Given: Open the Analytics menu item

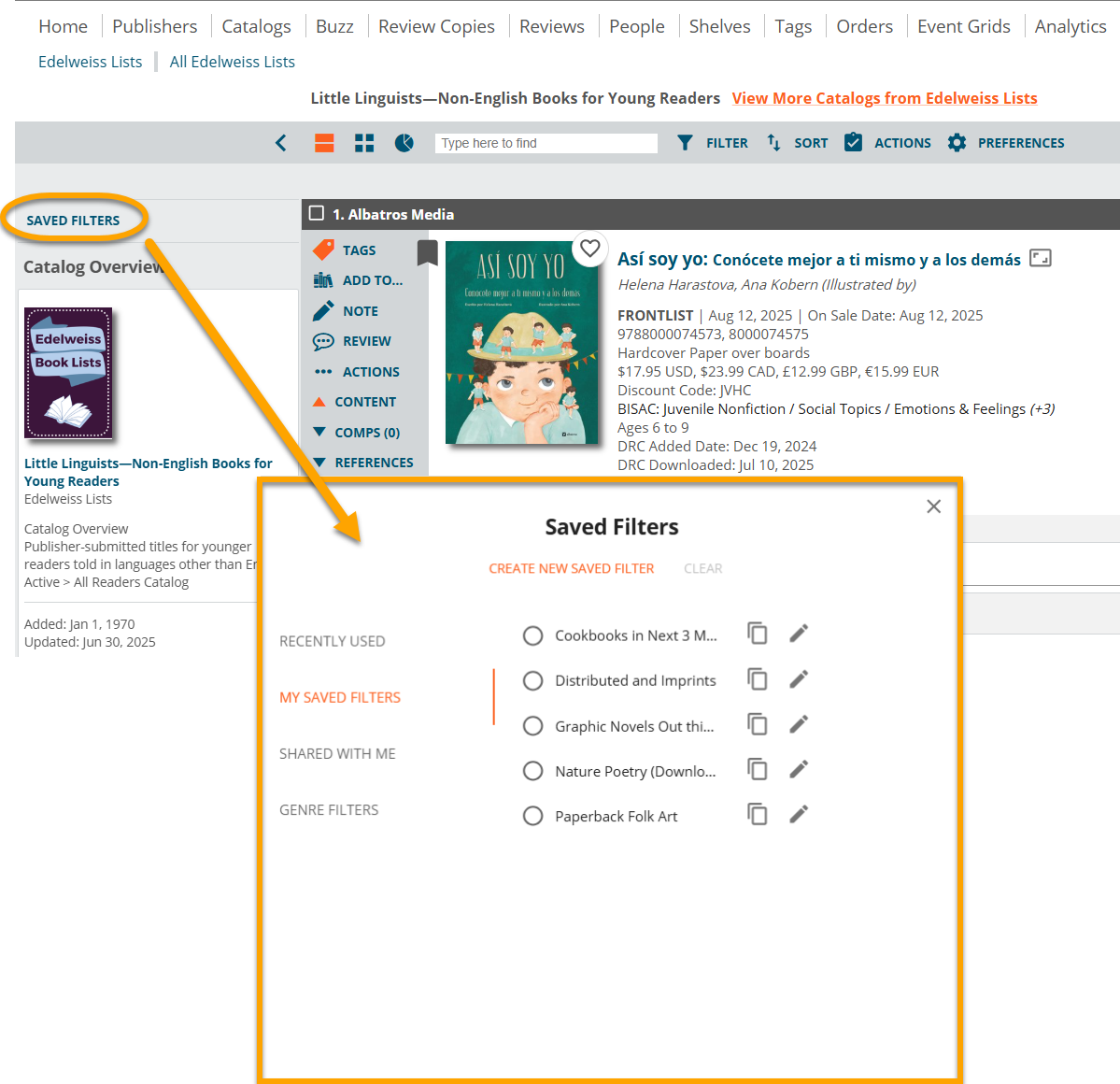Looking at the screenshot, I should coord(1070,26).
